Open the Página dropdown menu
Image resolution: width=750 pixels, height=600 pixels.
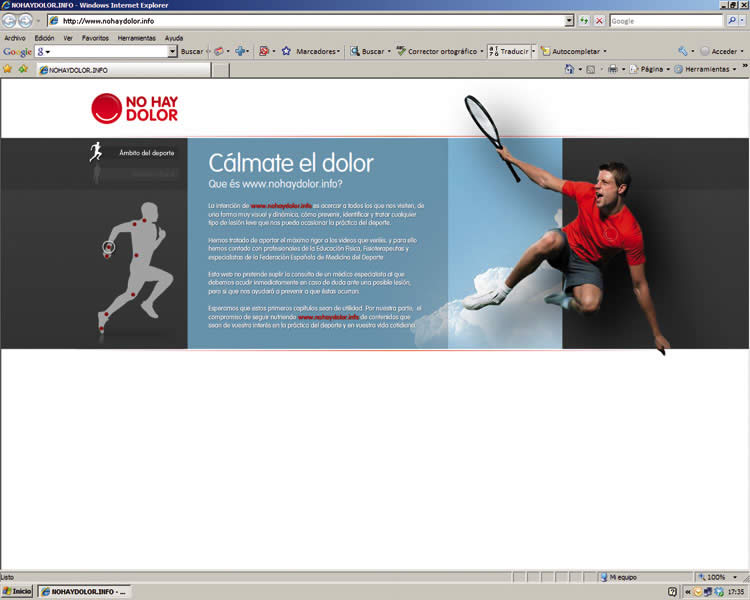coord(650,69)
